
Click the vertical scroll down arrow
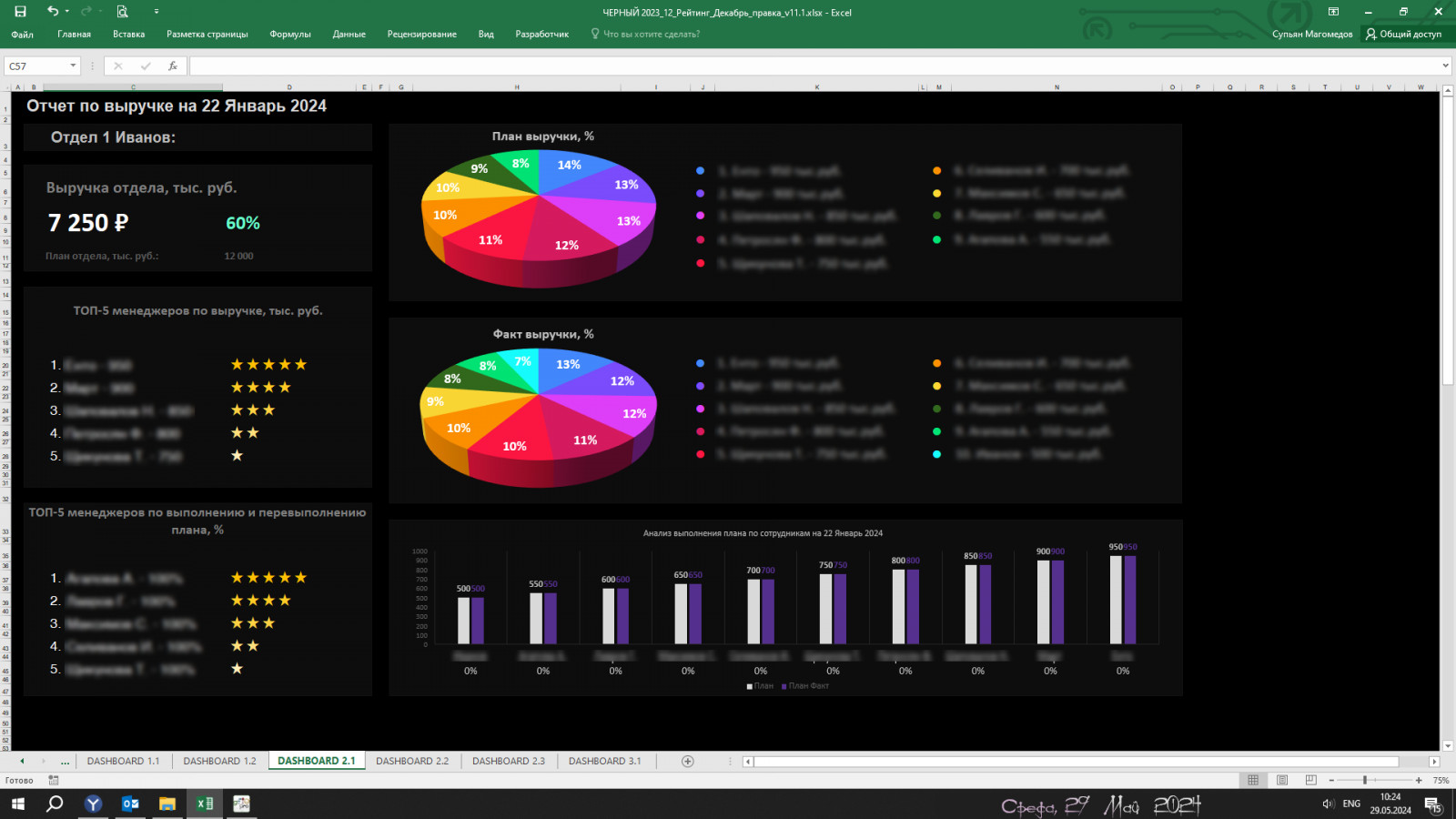[1447, 745]
